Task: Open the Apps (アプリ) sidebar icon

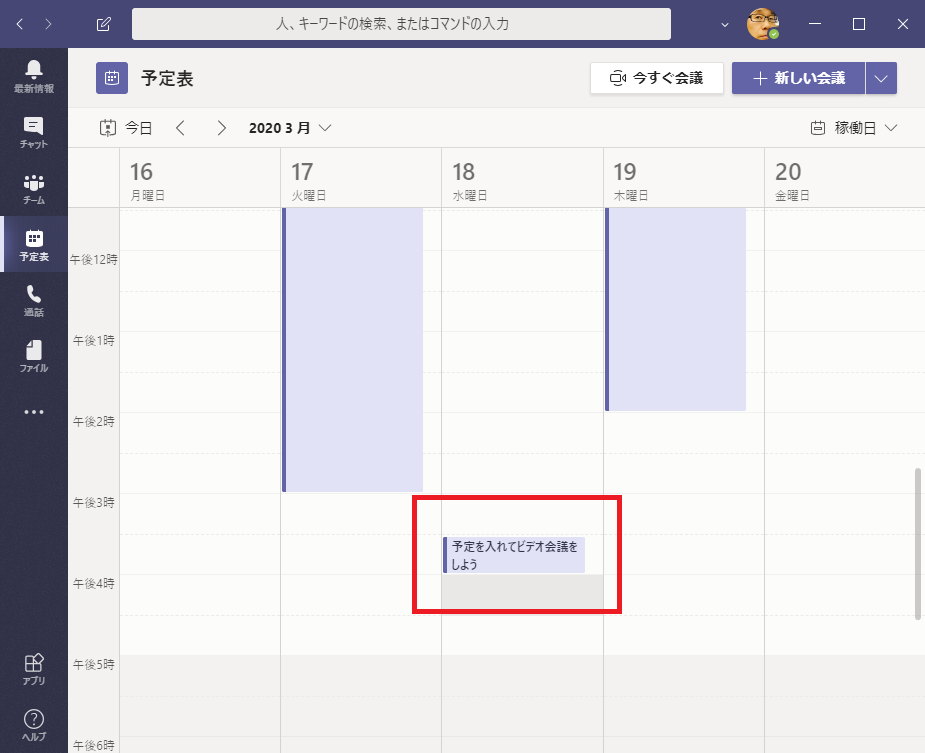Action: click(x=34, y=669)
